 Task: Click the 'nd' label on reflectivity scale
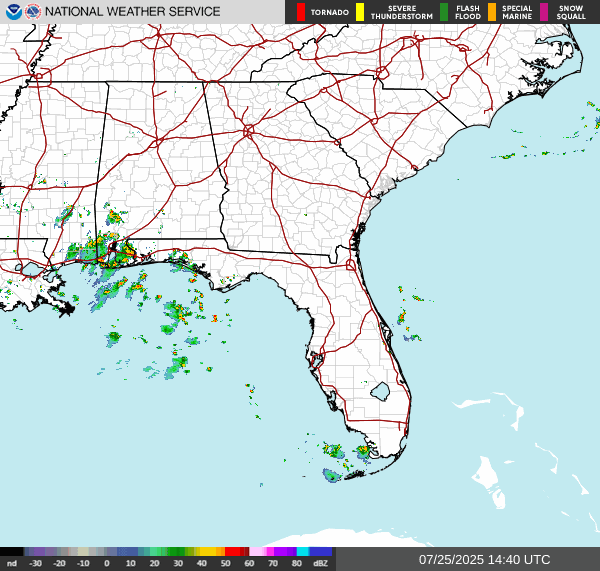[12, 563]
